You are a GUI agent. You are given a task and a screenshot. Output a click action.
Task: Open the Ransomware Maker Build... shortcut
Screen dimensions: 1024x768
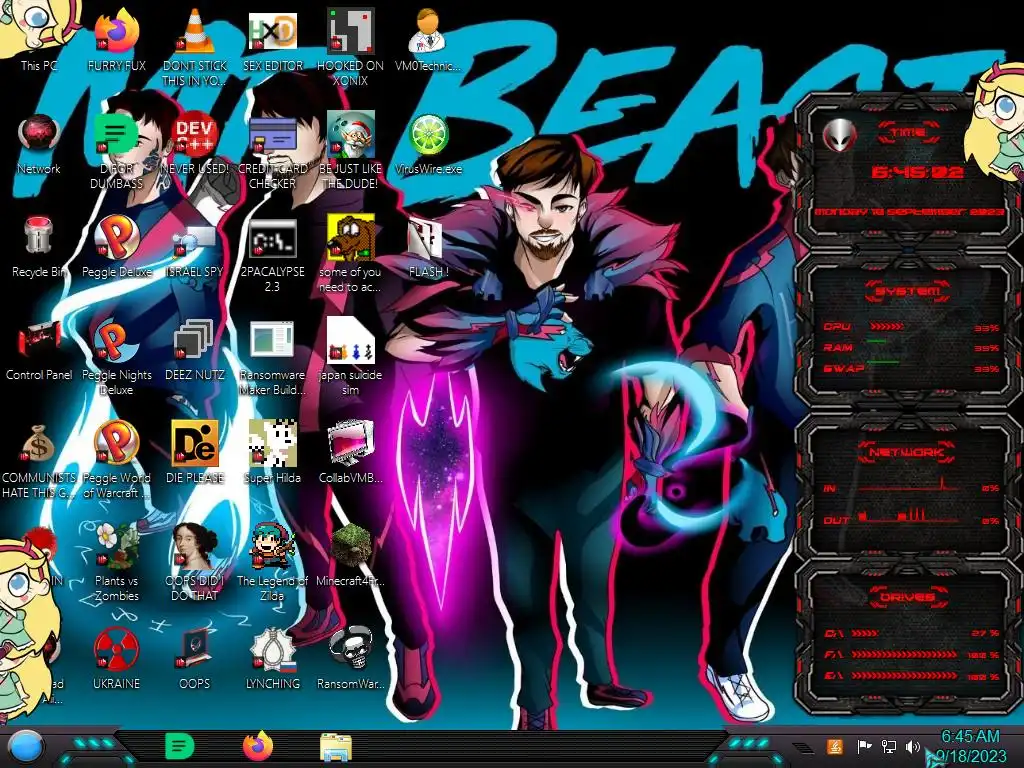point(272,357)
